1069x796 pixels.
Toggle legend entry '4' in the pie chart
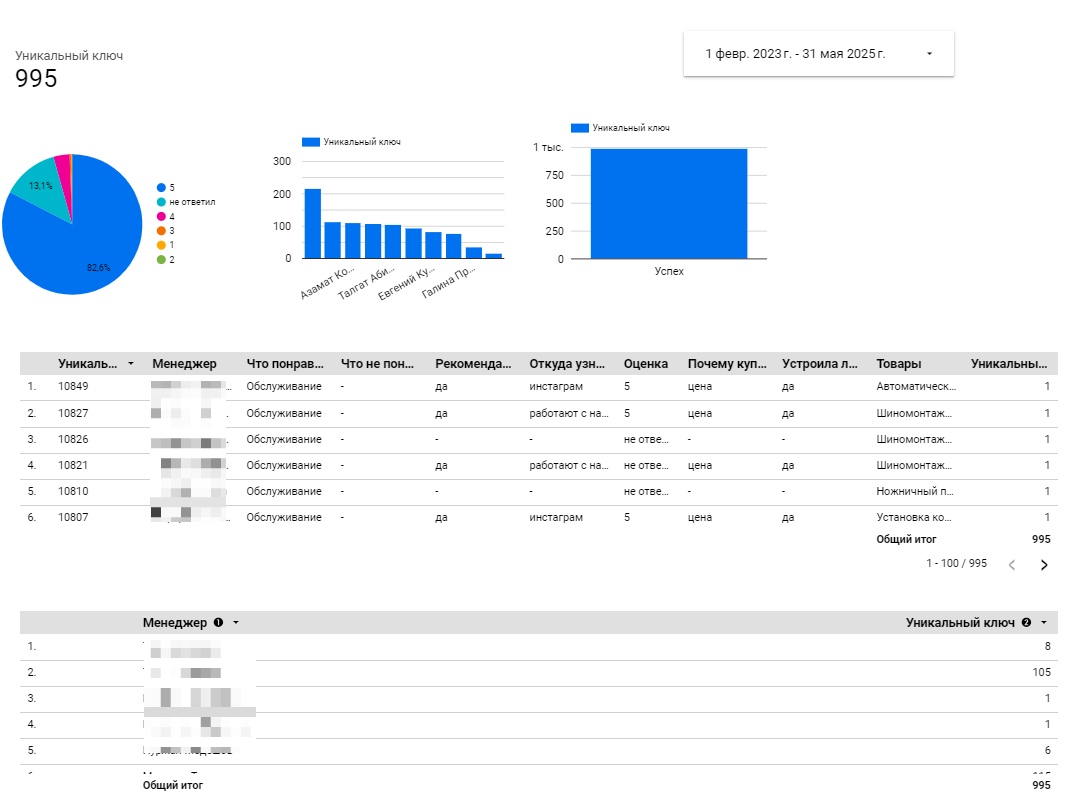click(x=171, y=216)
